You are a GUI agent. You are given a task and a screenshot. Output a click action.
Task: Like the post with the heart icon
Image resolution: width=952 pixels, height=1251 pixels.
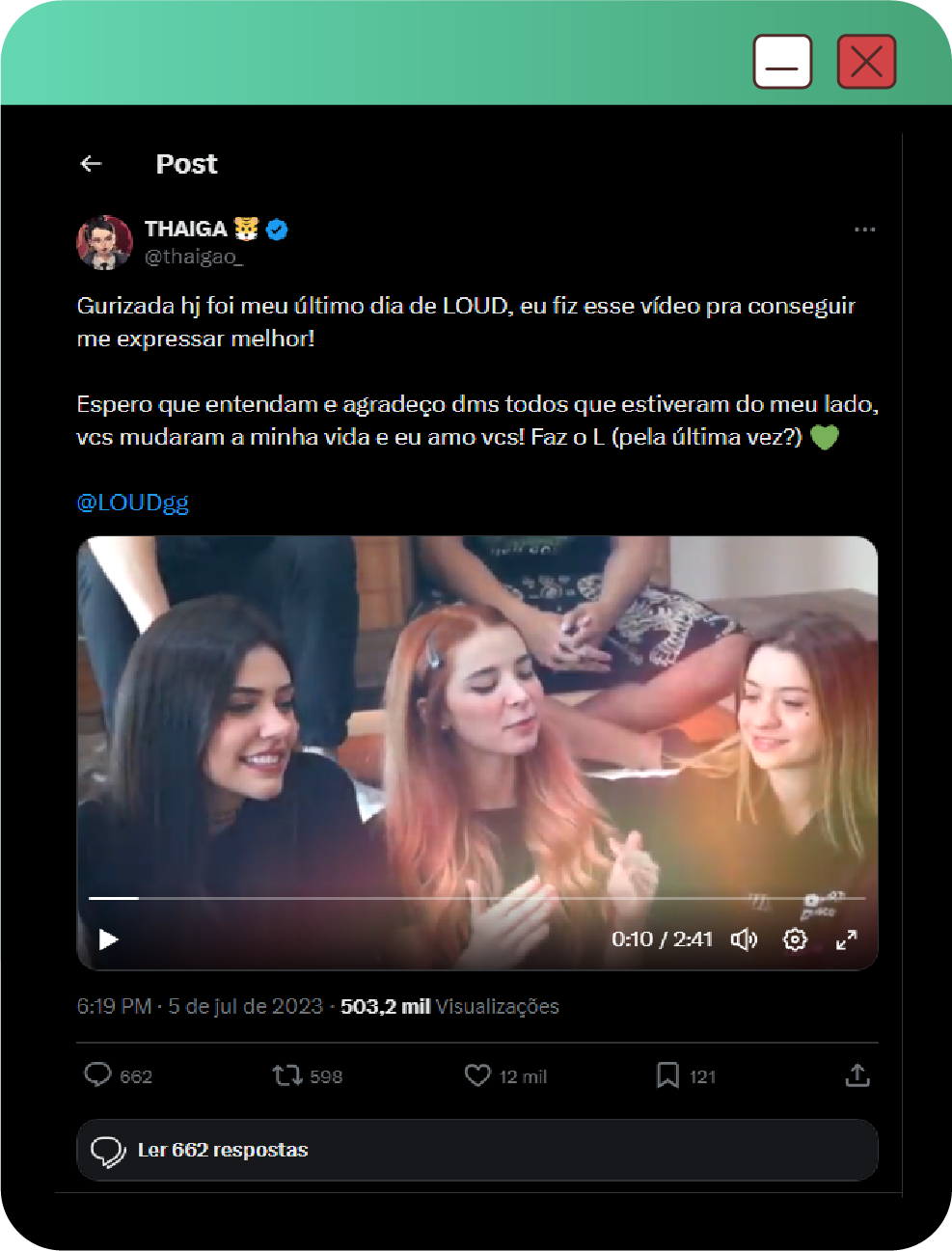click(x=477, y=1074)
